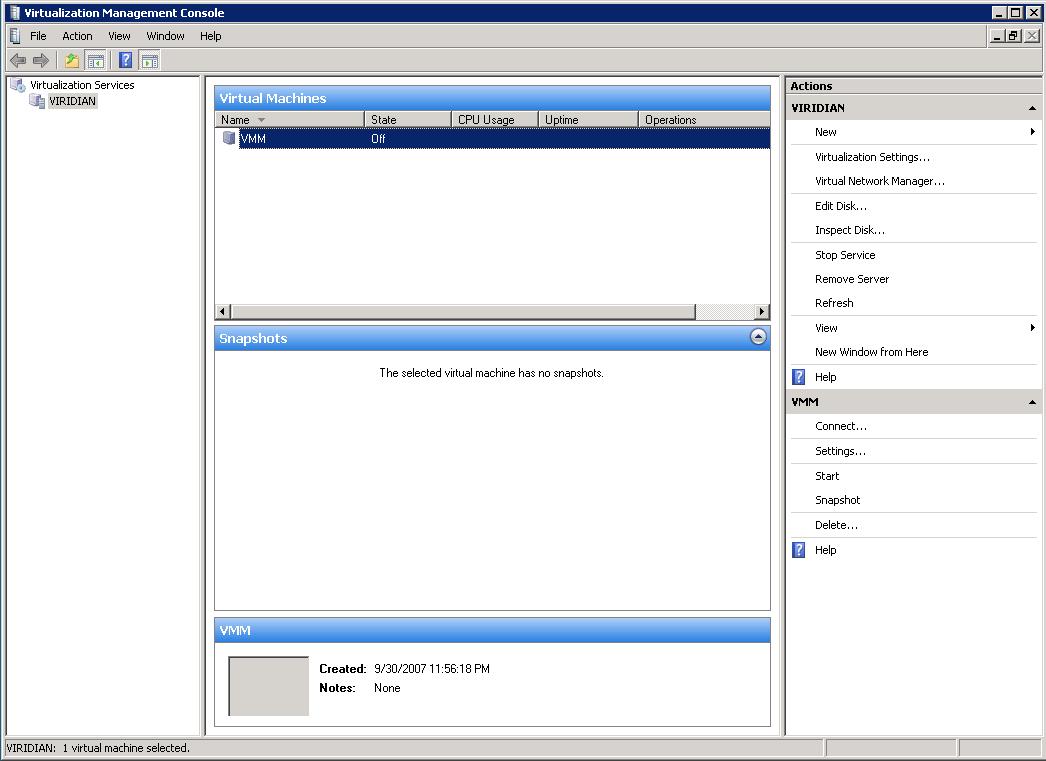
Task: Click the document icon beside File menu
Action: (x=15, y=35)
